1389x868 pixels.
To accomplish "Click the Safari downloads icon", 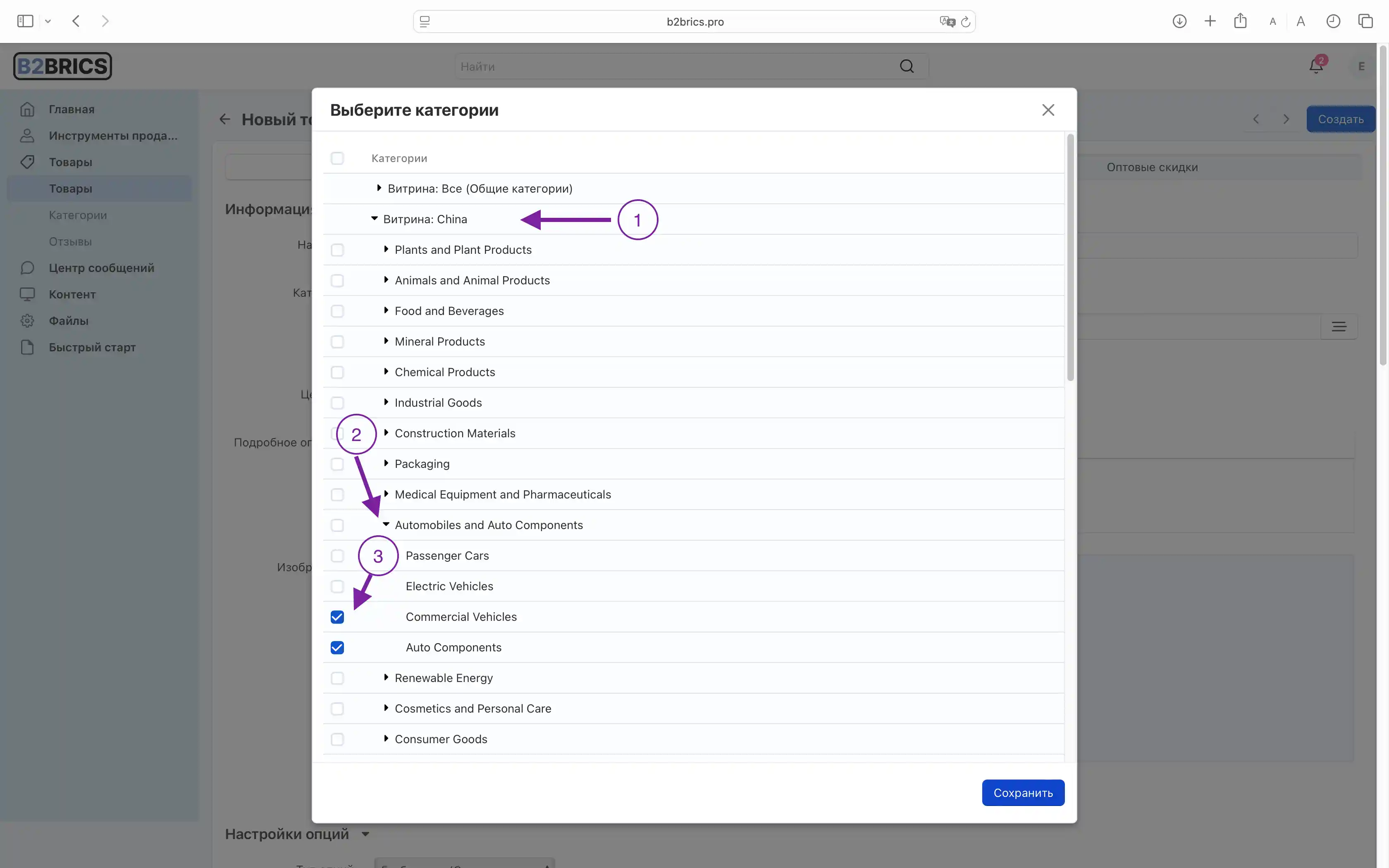I will coord(1179,21).
